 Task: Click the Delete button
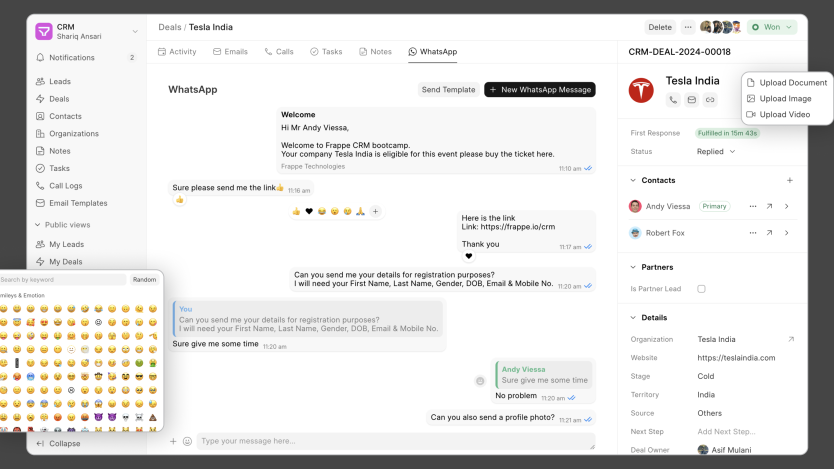coord(660,27)
